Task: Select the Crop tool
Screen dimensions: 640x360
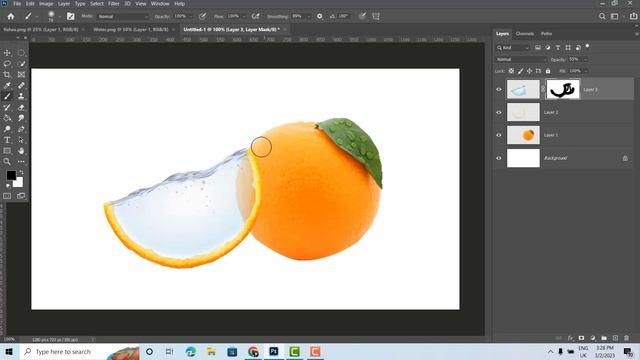Action: [x=7, y=75]
